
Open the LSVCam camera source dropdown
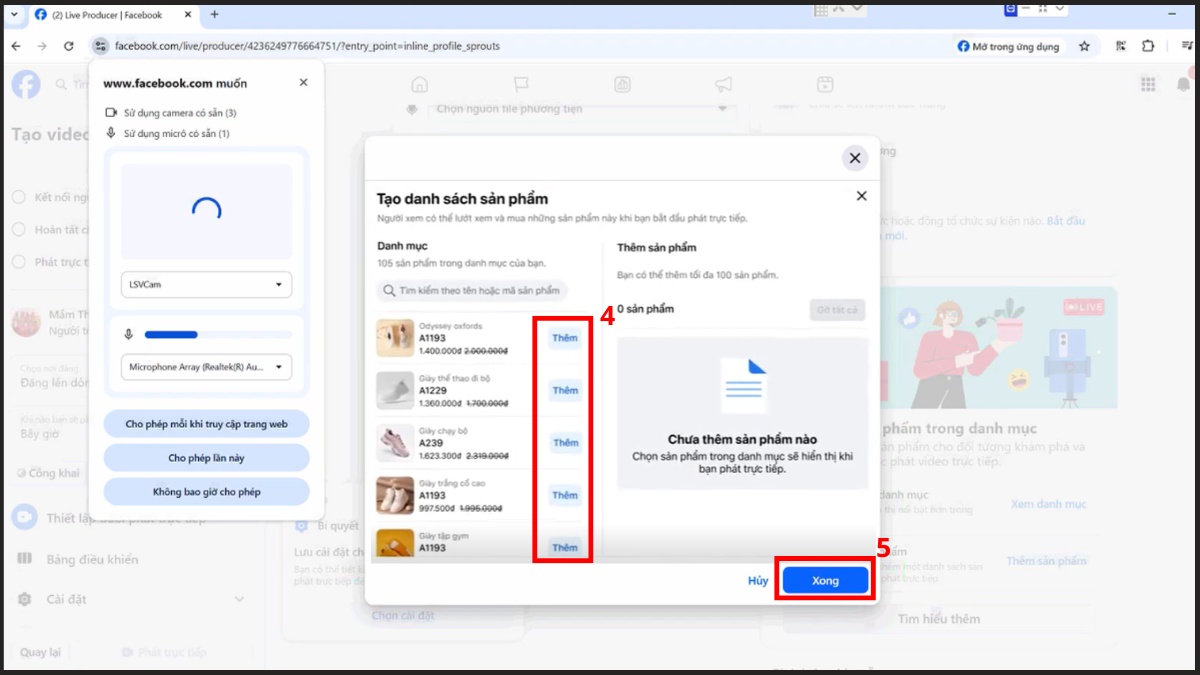coord(205,284)
